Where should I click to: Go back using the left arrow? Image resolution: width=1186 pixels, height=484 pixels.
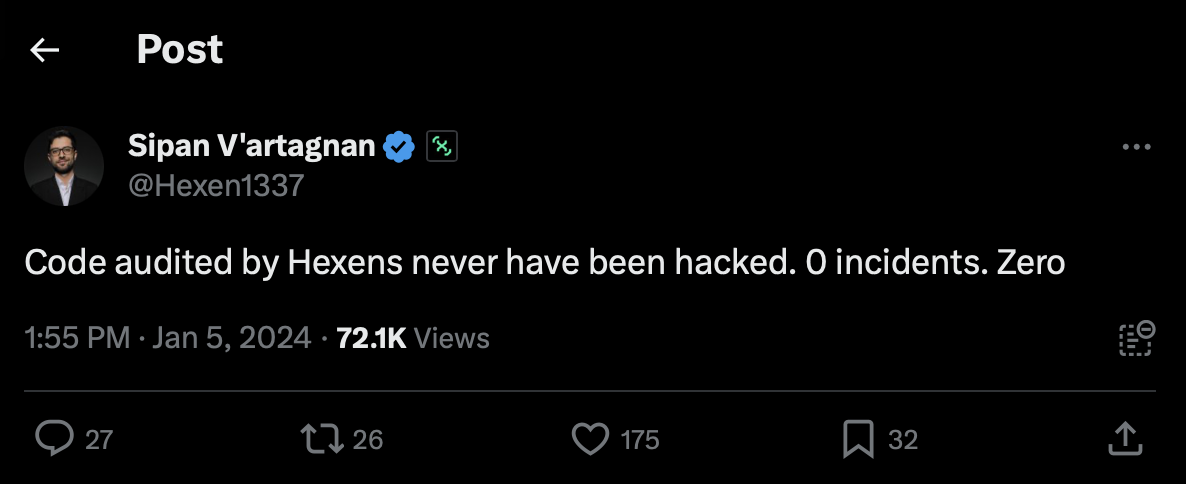click(x=45, y=50)
